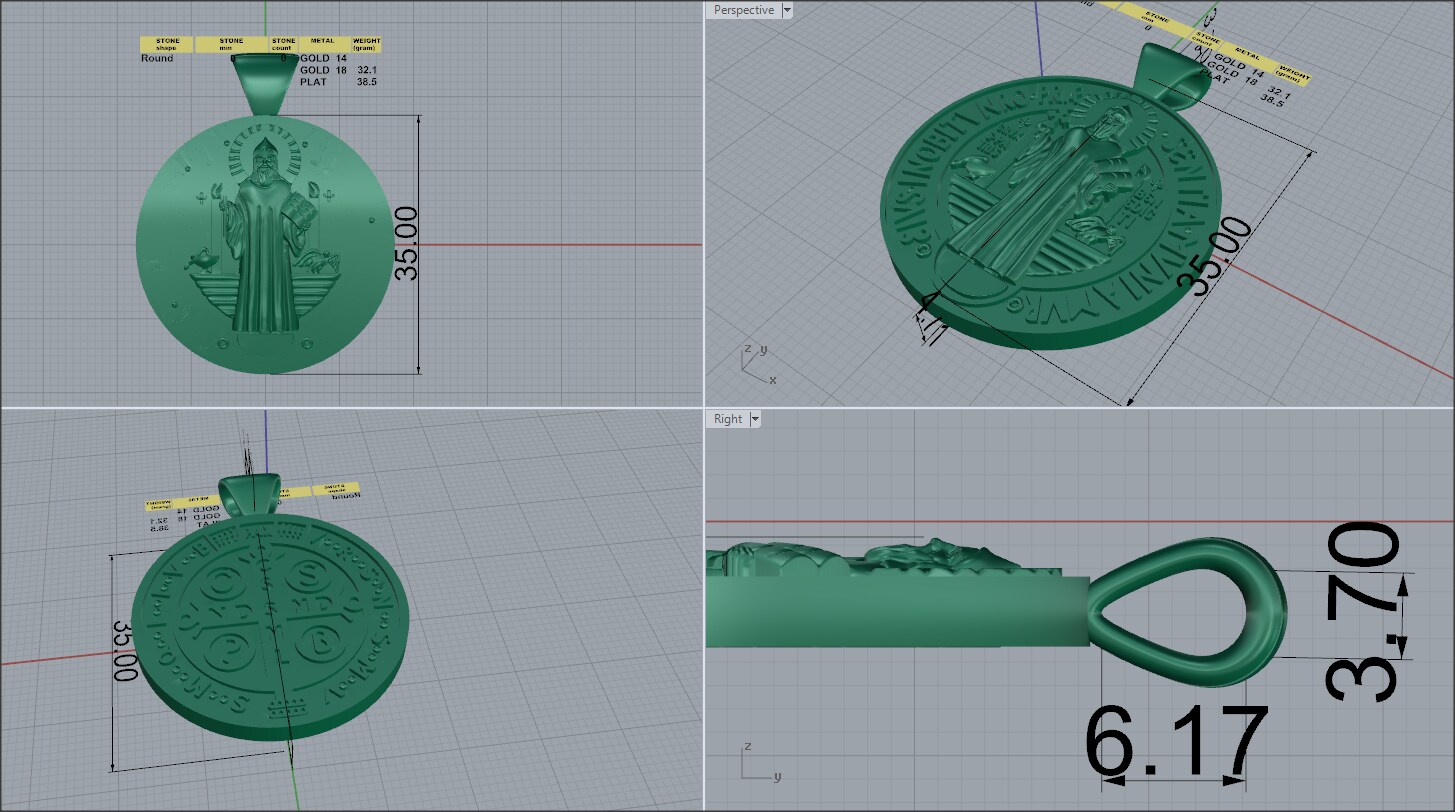Select the PLAT 38.5 row in top-left table
The width and height of the screenshot is (1455, 812).
tap(336, 82)
